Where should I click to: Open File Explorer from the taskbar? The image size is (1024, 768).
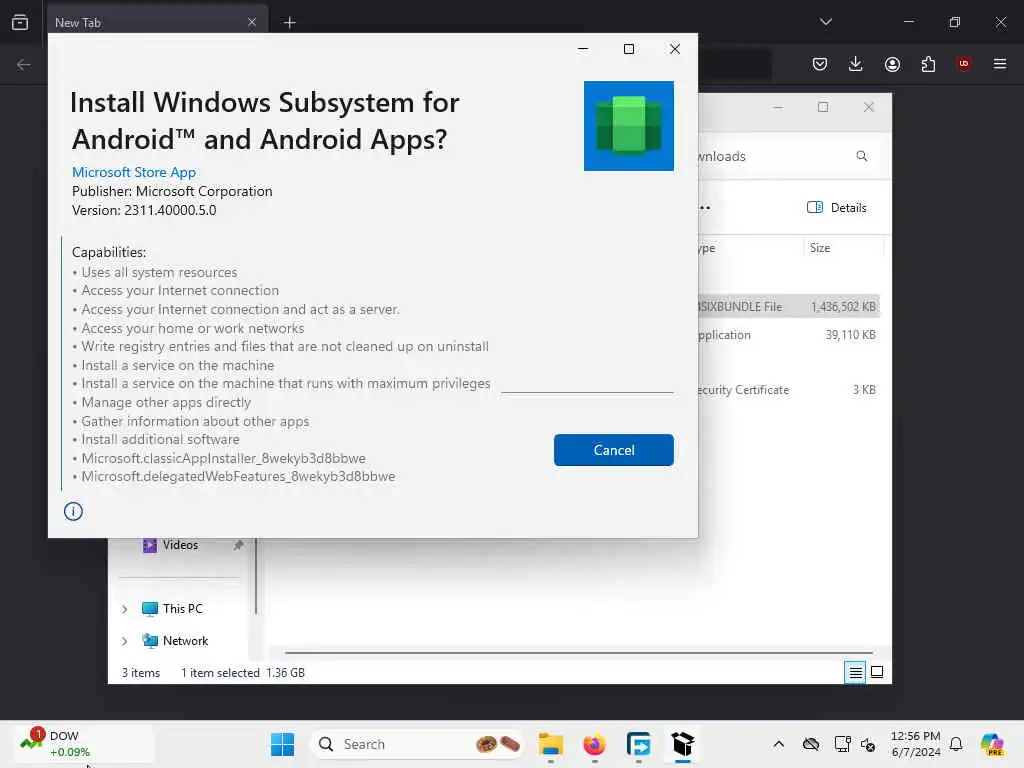tap(551, 744)
